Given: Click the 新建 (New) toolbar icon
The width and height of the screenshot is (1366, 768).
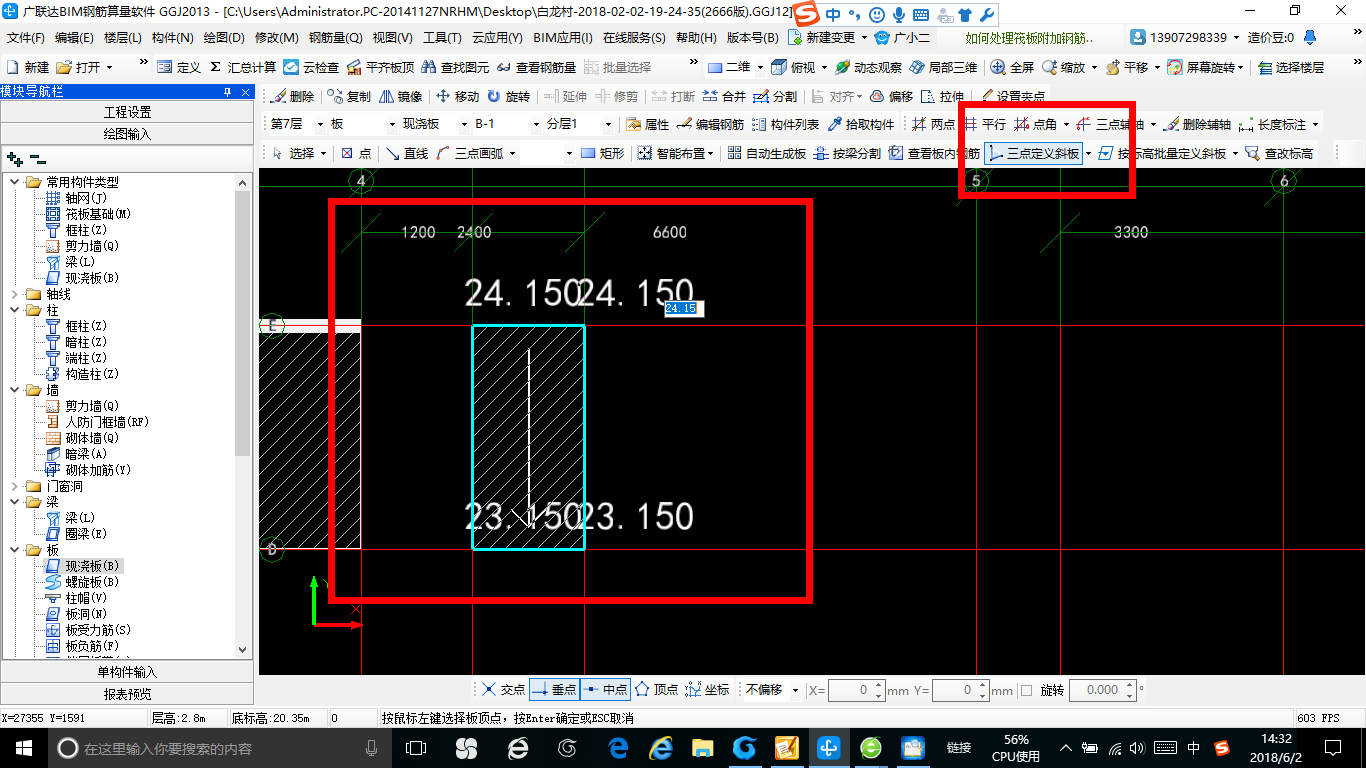Looking at the screenshot, I should click(x=27, y=67).
